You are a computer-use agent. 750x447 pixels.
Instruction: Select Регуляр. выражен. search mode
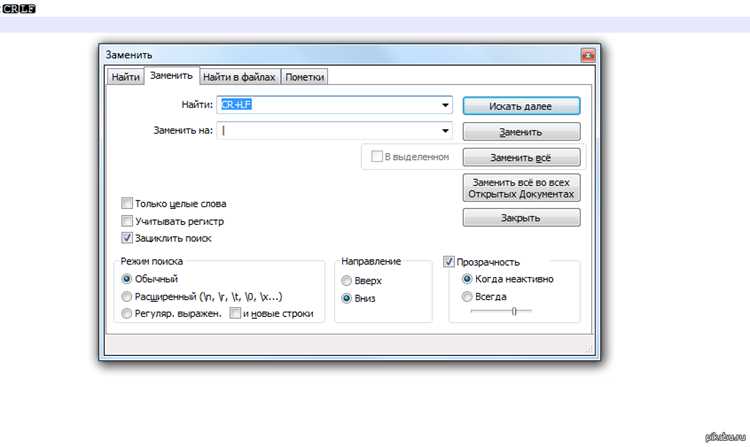pos(126,314)
